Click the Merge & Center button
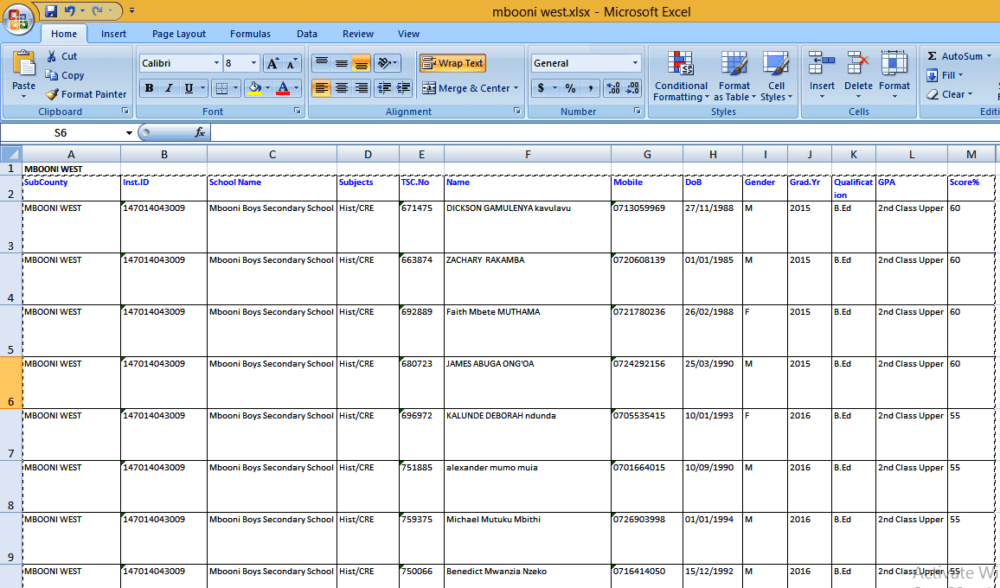1000x588 pixels. coord(466,88)
